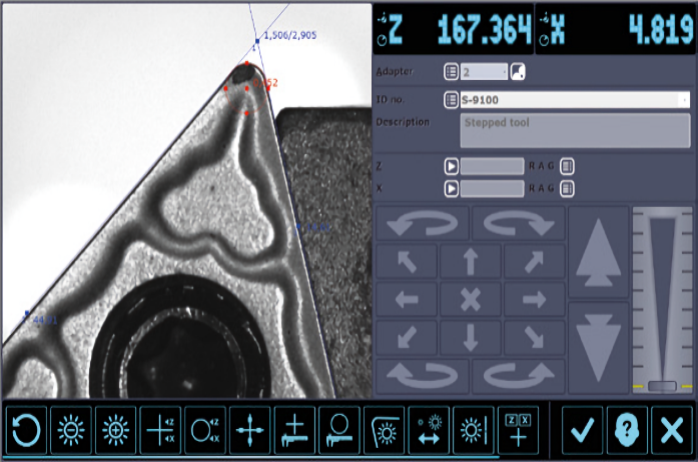The width and height of the screenshot is (698, 462).
Task: Move diagonally with the up-left arrow
Action: pos(406,261)
